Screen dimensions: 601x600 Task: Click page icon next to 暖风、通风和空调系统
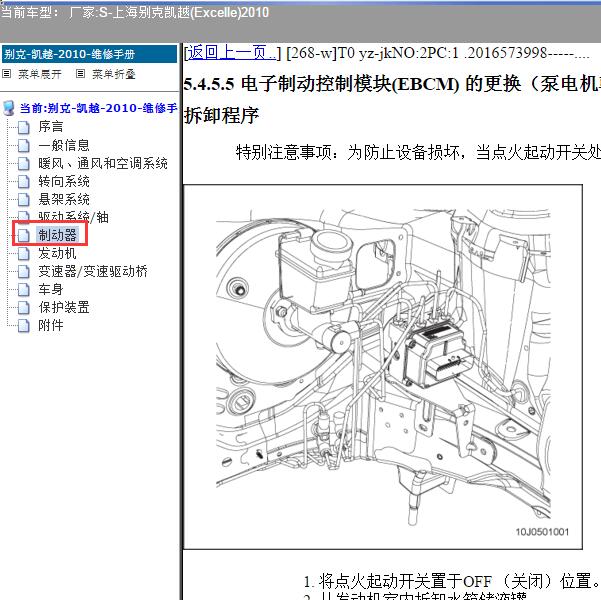pyautogui.click(x=24, y=163)
